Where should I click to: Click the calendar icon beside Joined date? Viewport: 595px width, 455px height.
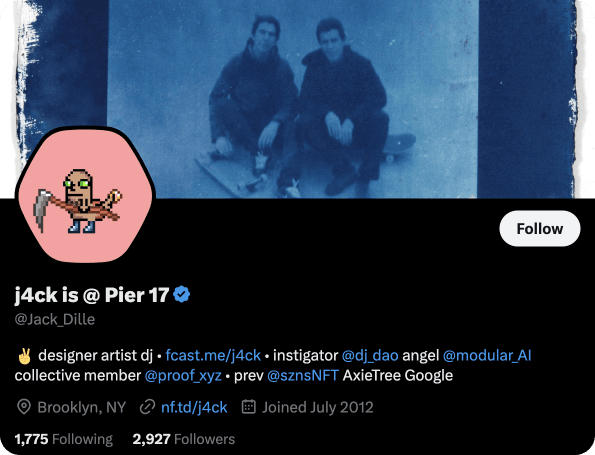(249, 407)
